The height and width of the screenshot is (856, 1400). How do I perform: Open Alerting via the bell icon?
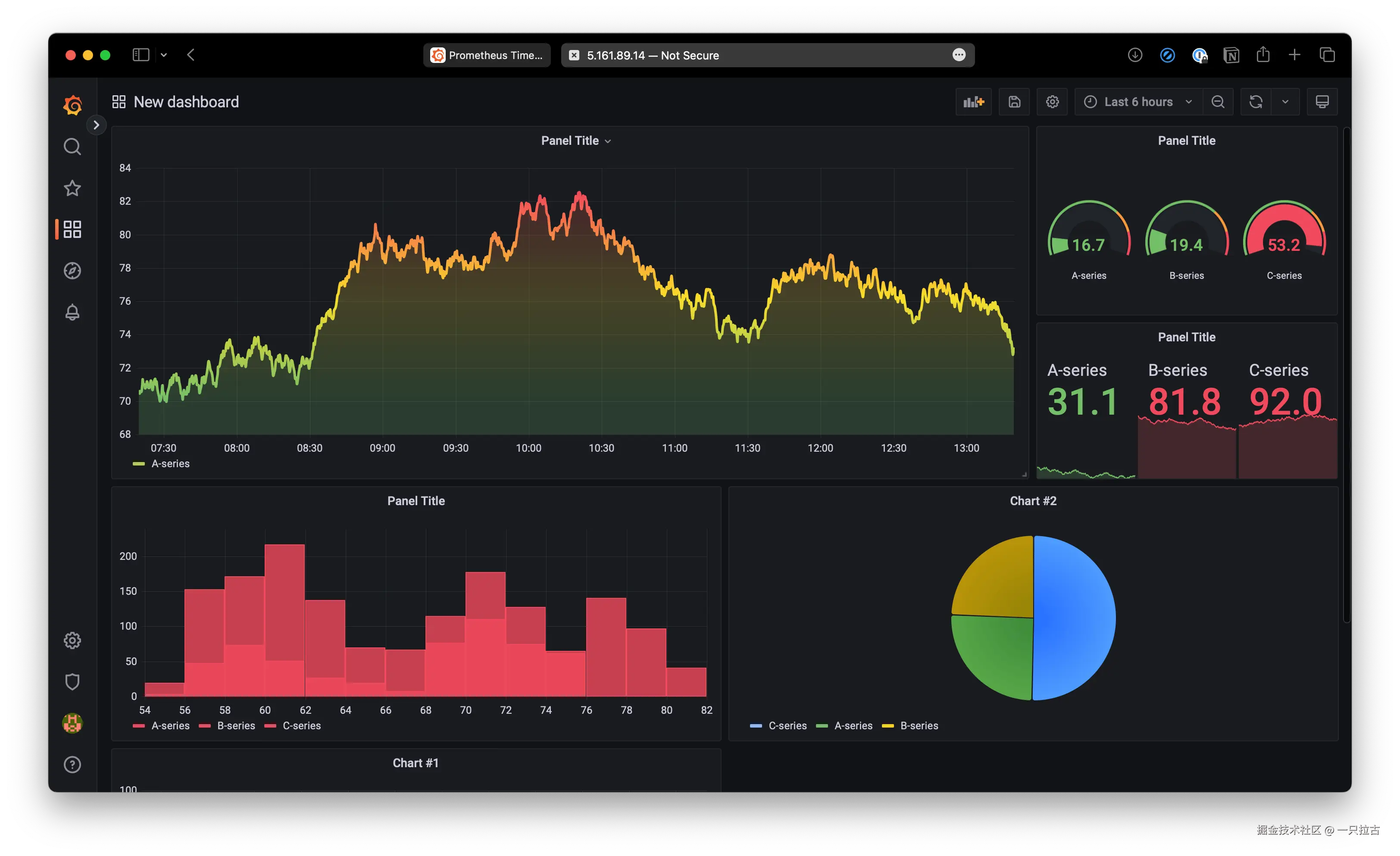click(72, 312)
